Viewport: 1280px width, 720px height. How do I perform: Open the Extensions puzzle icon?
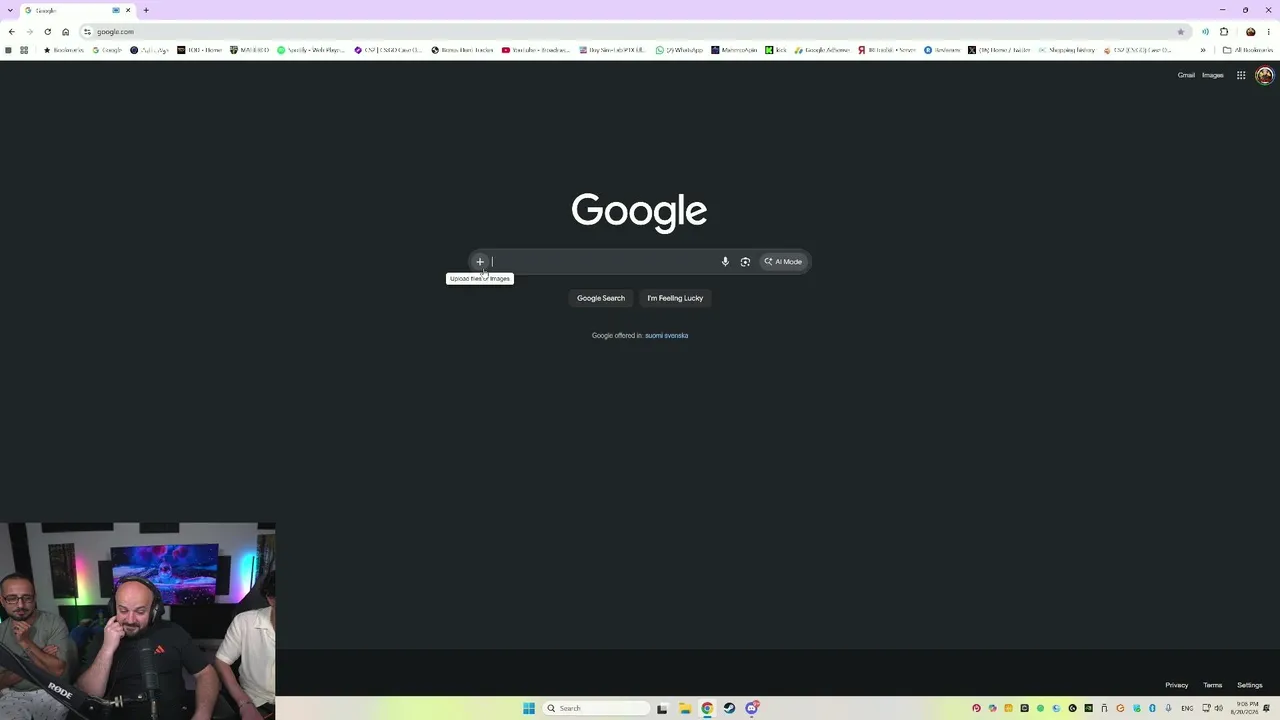(x=1224, y=32)
